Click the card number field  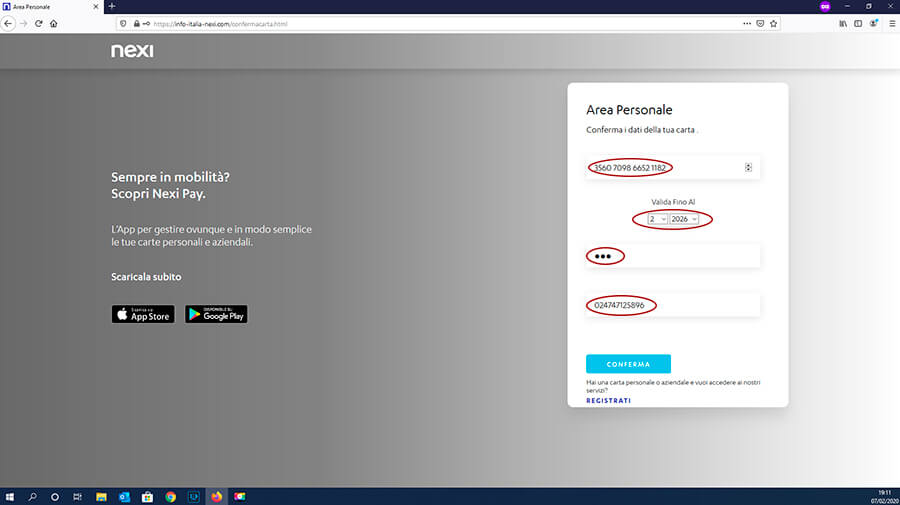pyautogui.click(x=673, y=168)
